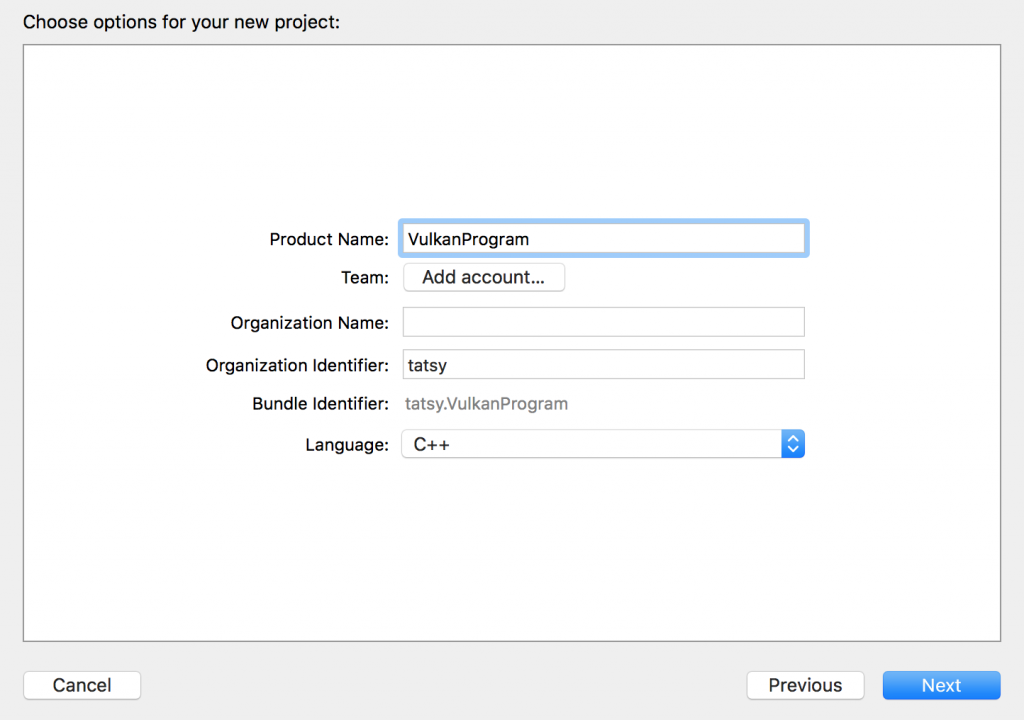Screen dimensions: 1024x720
Task: Go back using the Previous button
Action: click(x=805, y=685)
